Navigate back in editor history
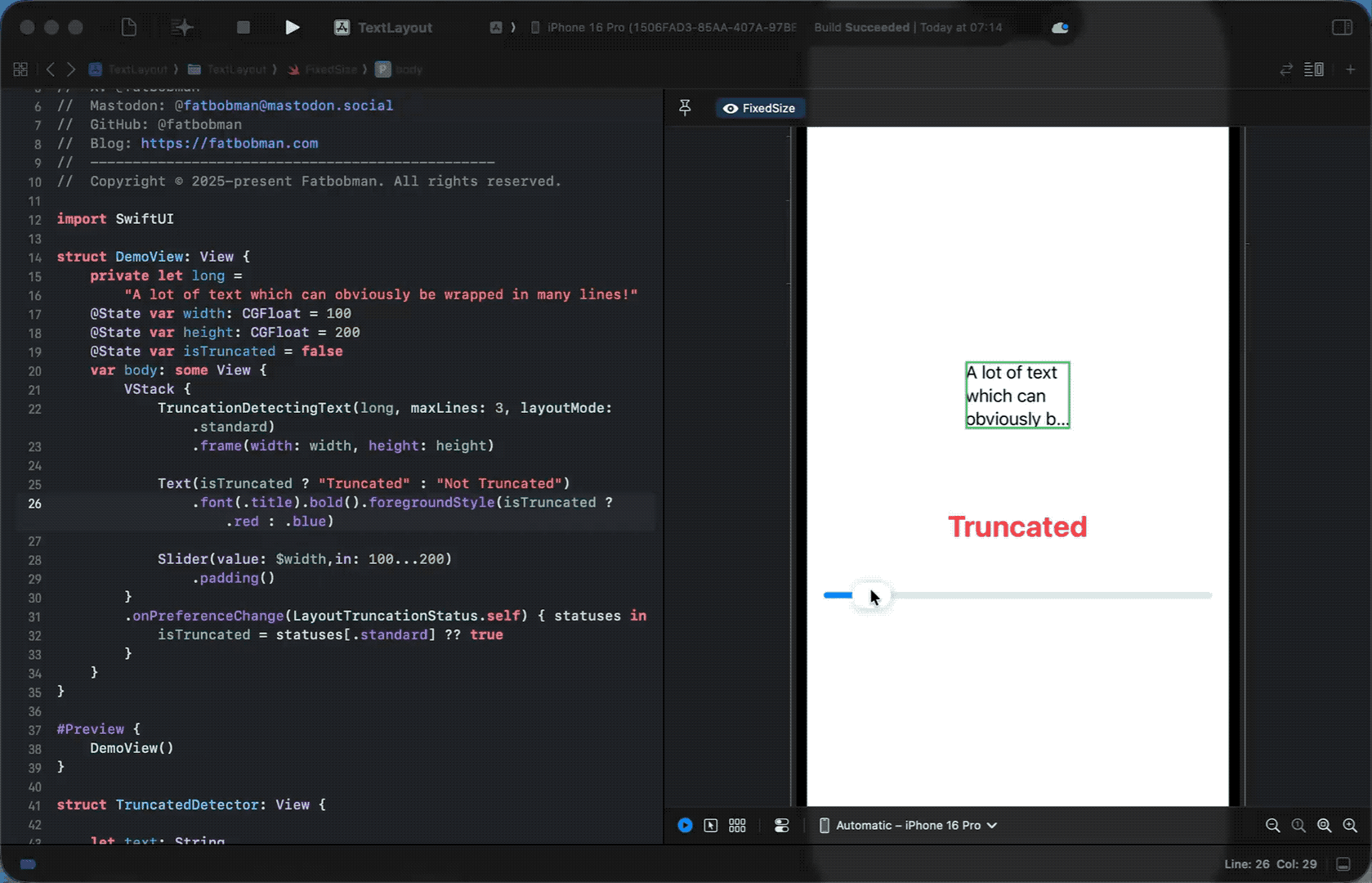This screenshot has width=1372, height=883. 51,69
